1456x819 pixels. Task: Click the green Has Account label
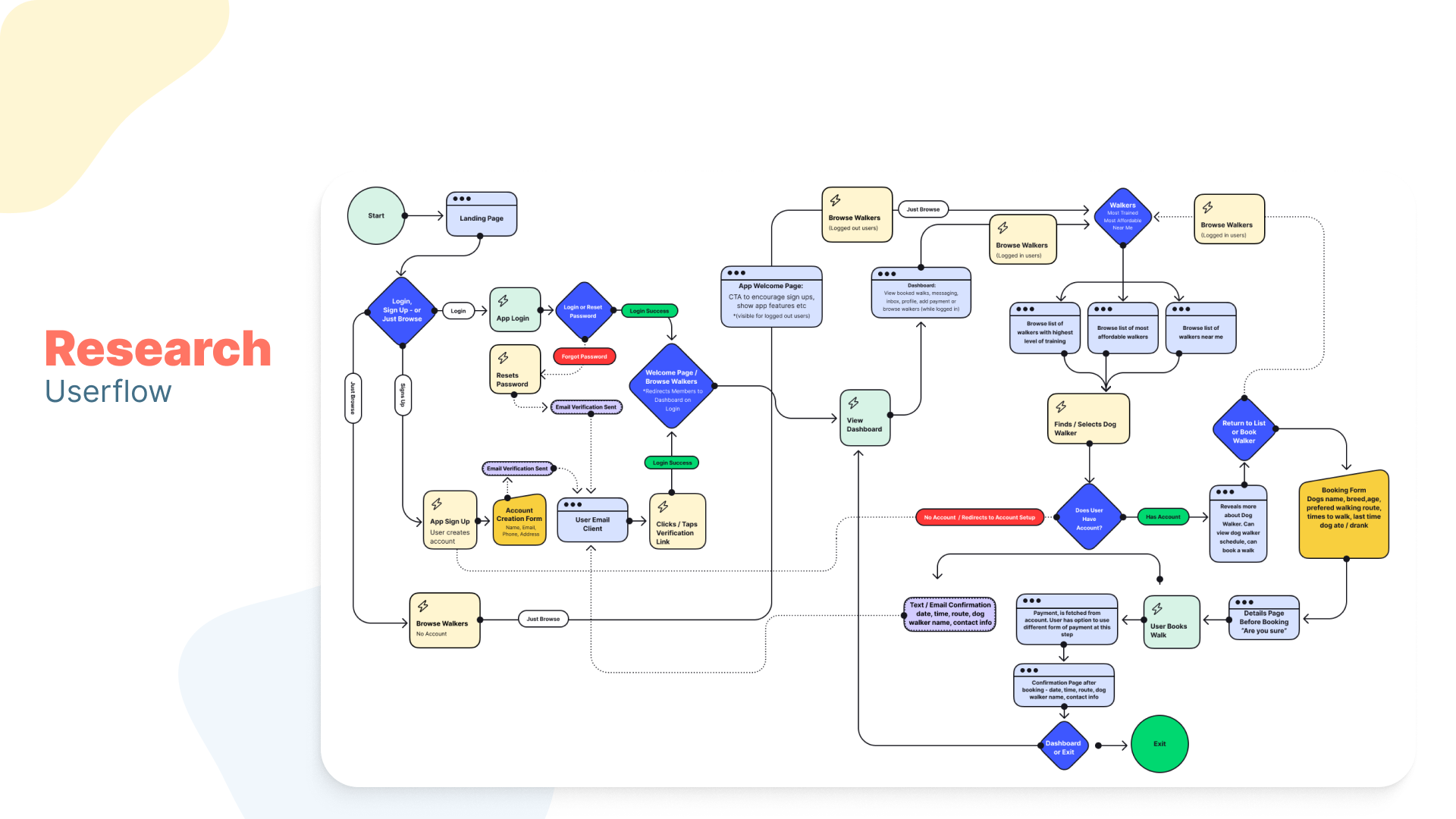pos(1163,517)
